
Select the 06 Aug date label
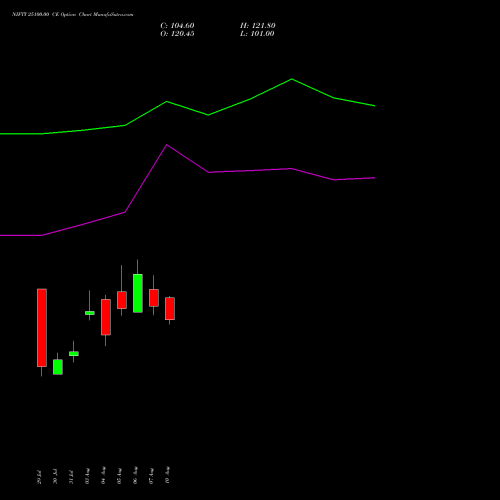pos(135,475)
